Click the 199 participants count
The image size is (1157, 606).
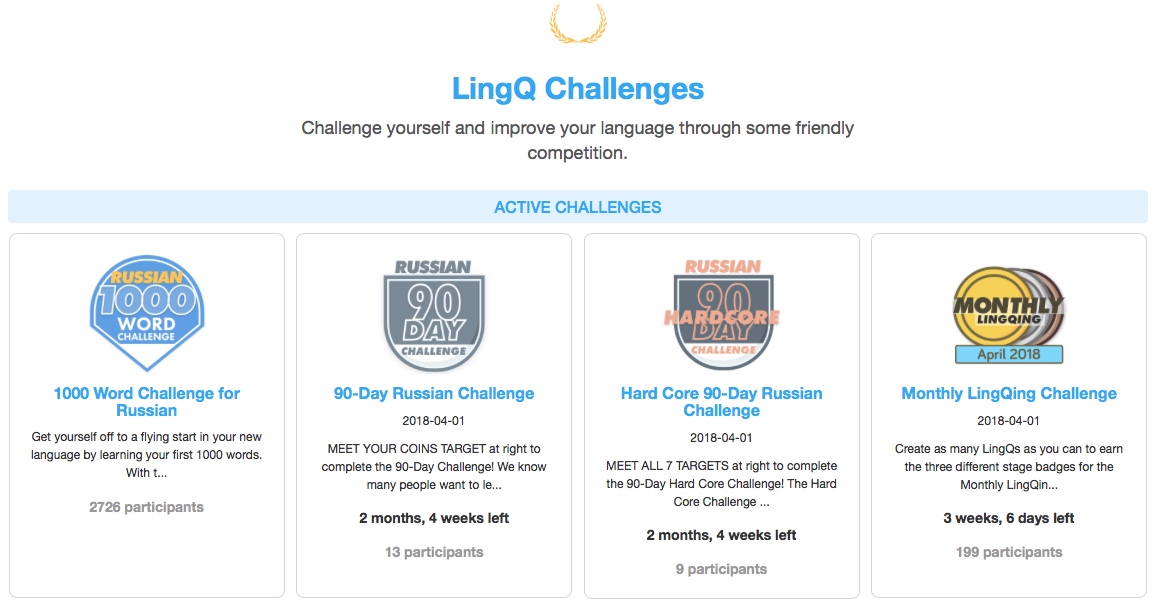[x=1009, y=552]
